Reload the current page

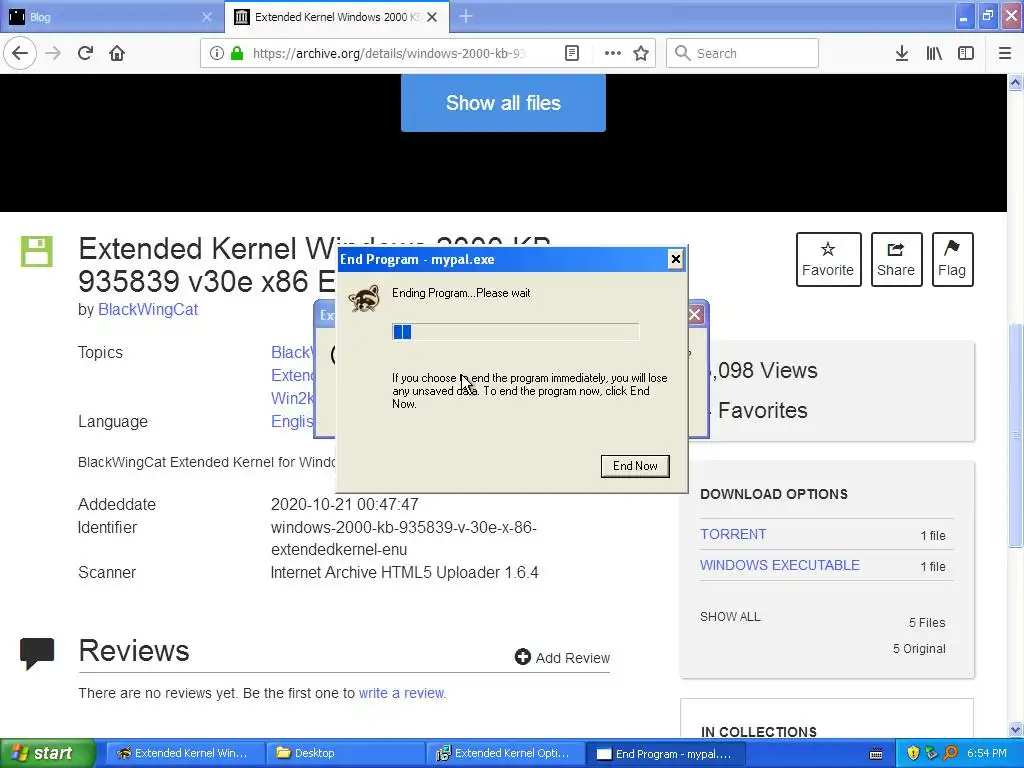(85, 53)
